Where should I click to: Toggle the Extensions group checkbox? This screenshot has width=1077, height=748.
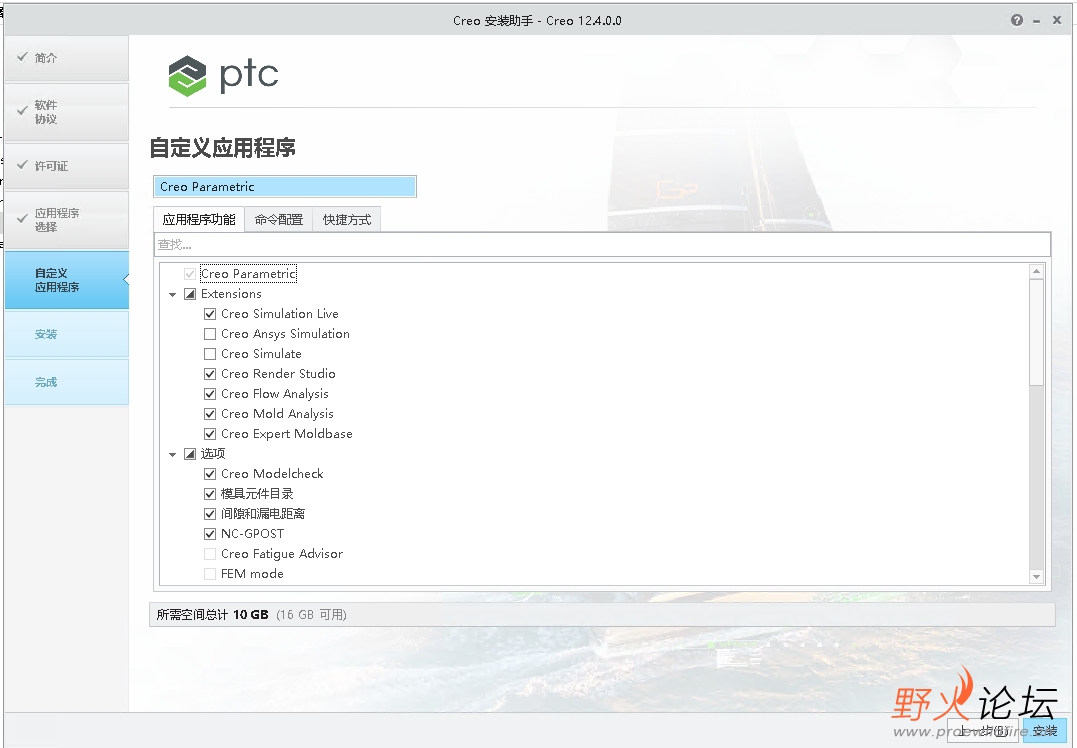pos(190,294)
